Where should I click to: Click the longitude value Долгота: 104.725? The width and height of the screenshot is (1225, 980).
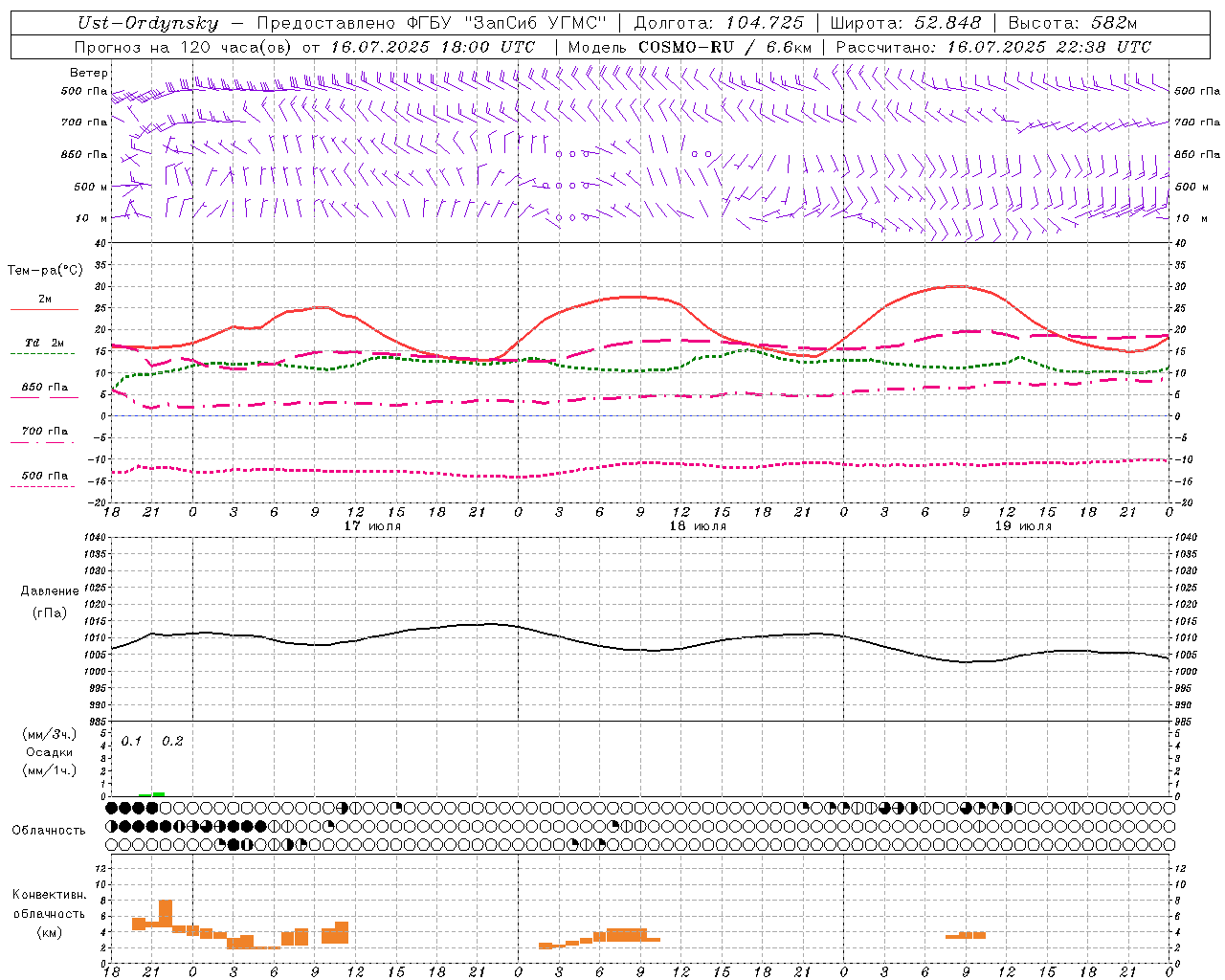719,23
